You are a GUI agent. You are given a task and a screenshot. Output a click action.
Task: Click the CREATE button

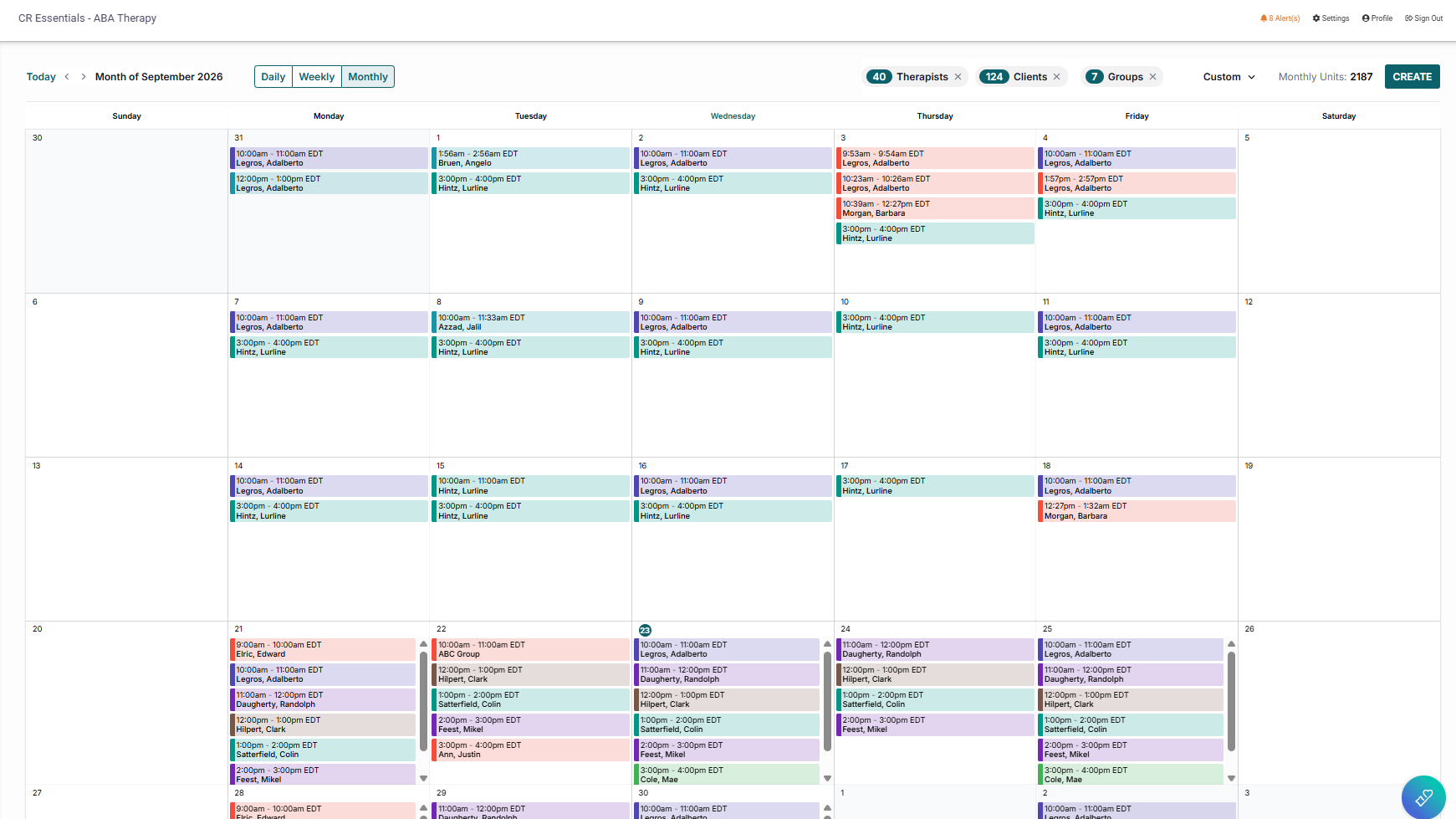pyautogui.click(x=1412, y=76)
